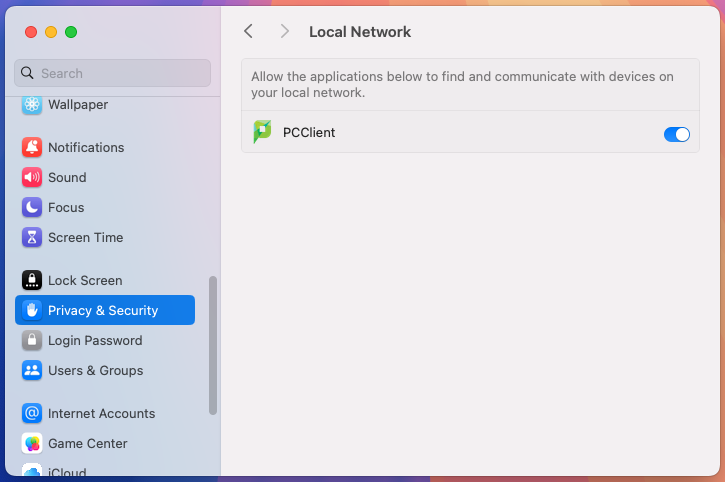
Task: Click the sidebar scrollbar
Action: coord(213,345)
